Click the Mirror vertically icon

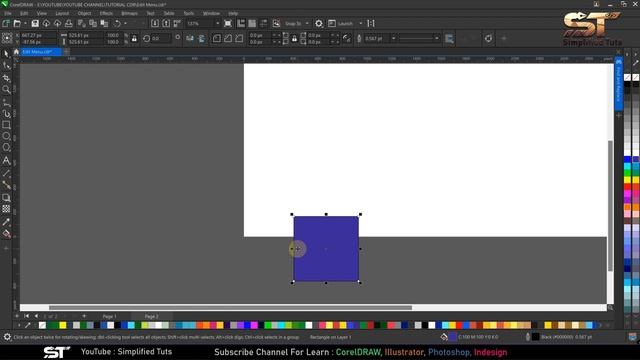pyautogui.click(x=202, y=38)
